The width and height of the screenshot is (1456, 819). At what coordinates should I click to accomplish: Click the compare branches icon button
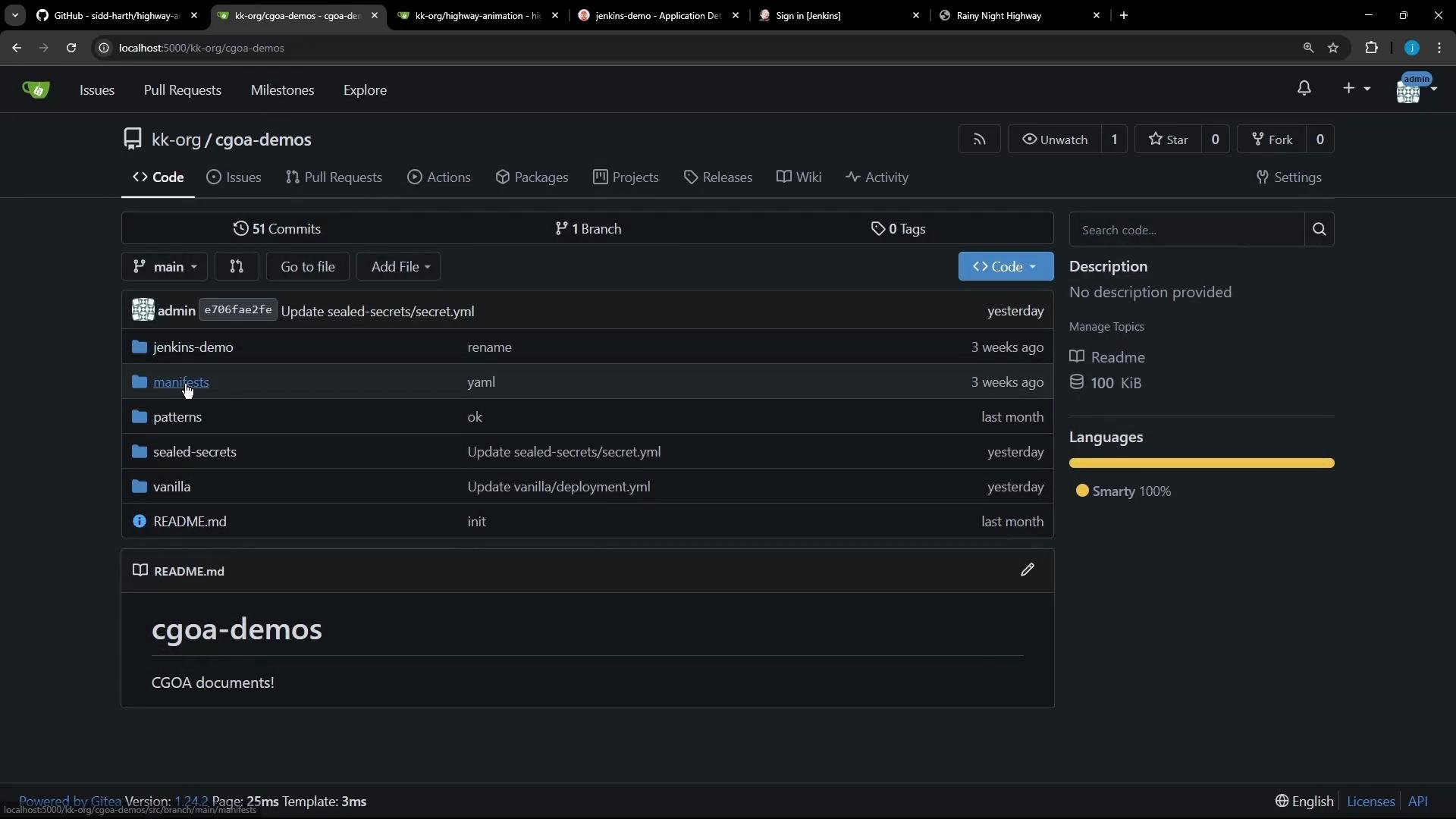(237, 267)
